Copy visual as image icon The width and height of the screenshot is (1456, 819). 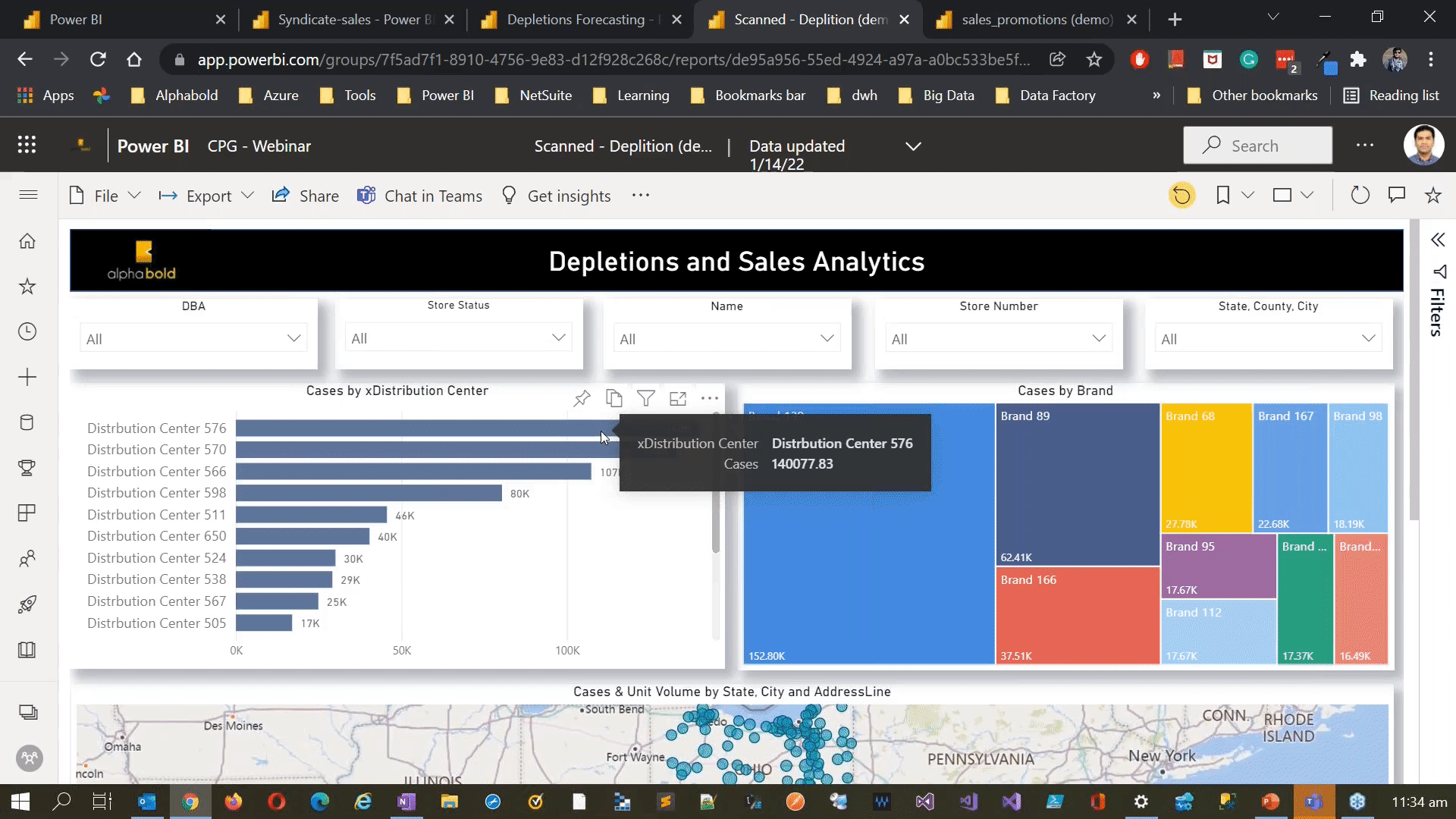tap(614, 398)
